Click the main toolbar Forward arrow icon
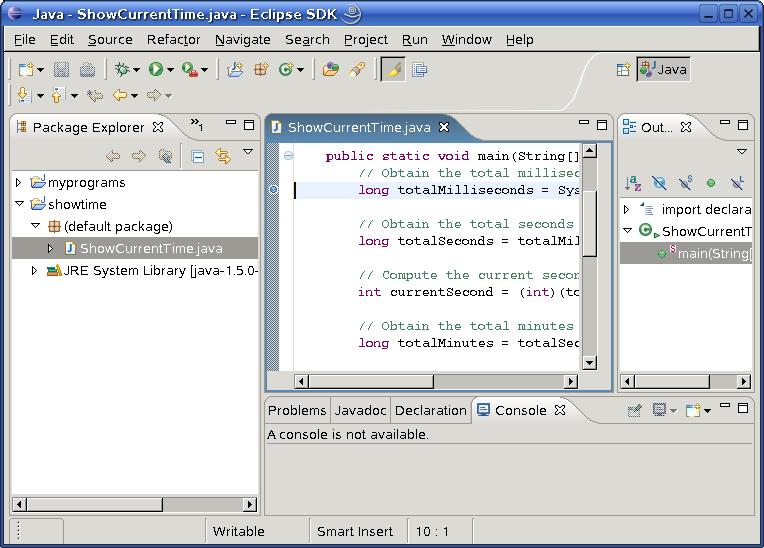The image size is (764, 548). click(x=153, y=95)
